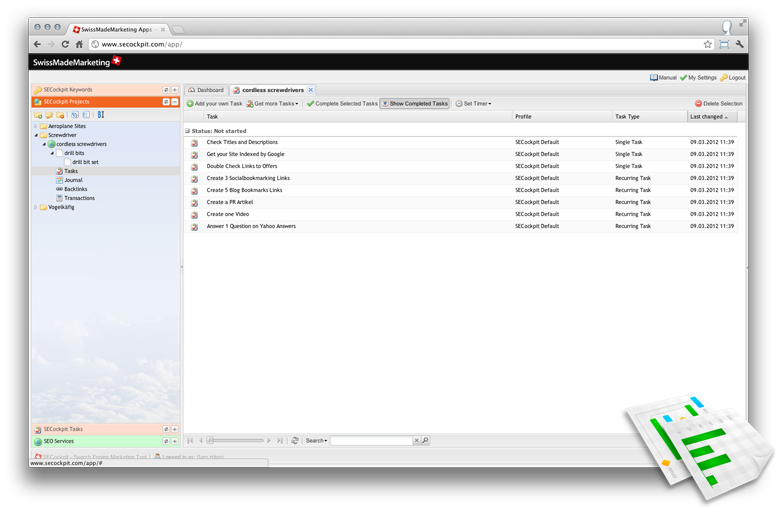
Task: Select the cordless screwdrivers tab
Action: coord(273,90)
